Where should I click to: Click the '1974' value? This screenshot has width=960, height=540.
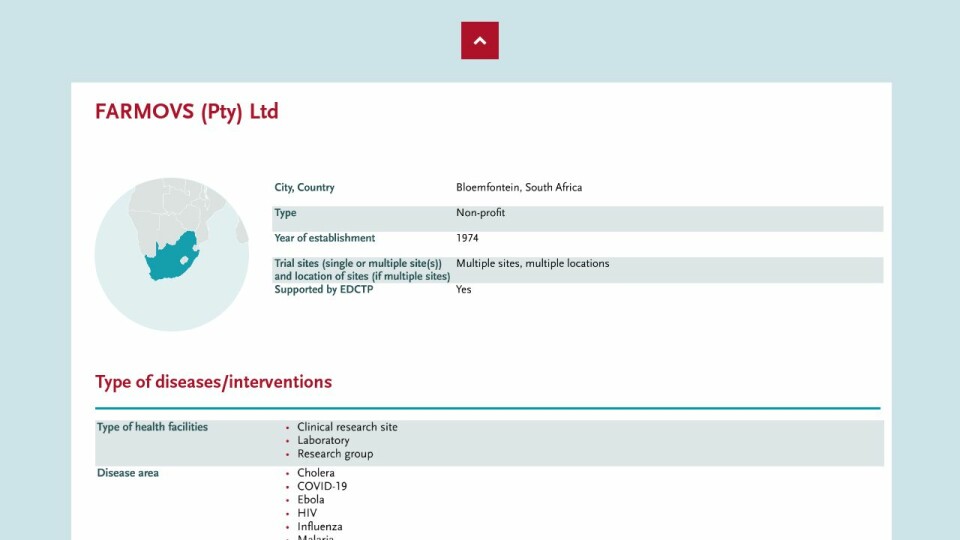click(x=467, y=238)
